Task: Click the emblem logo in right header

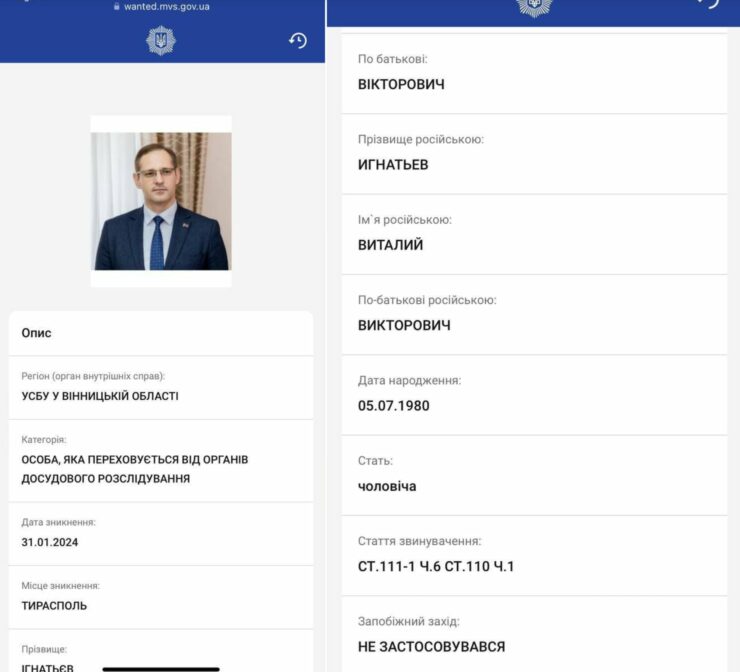Action: (x=534, y=8)
